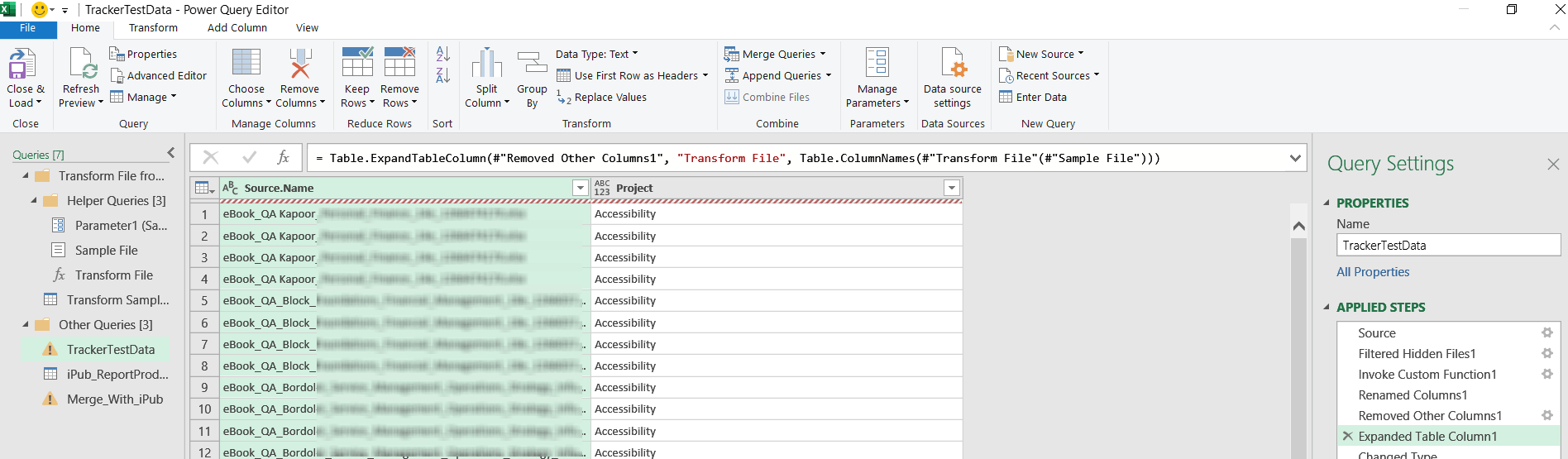Image resolution: width=1568 pixels, height=459 pixels.
Task: Click the Refresh Preview icon
Action: click(84, 64)
